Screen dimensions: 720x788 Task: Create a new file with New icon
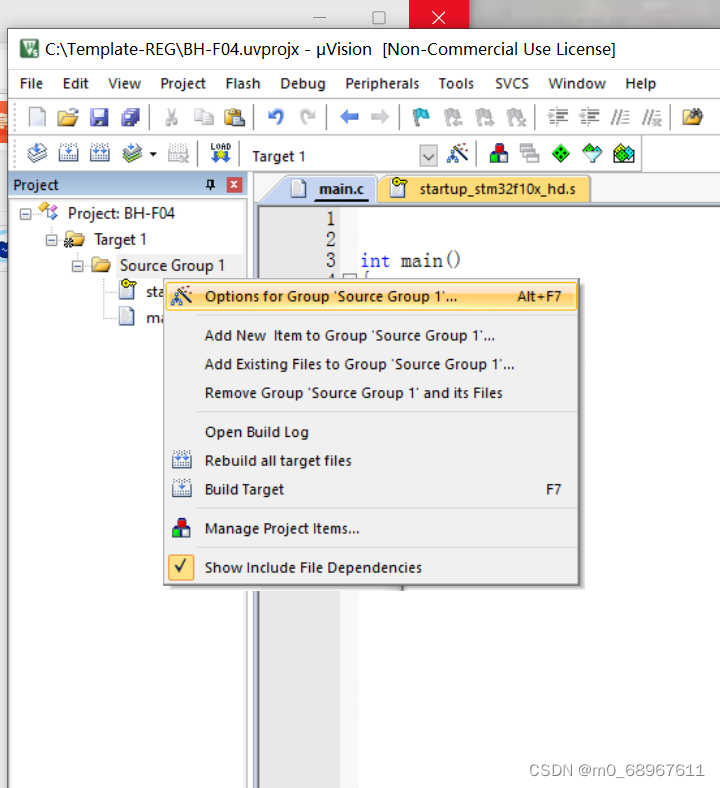[37, 117]
